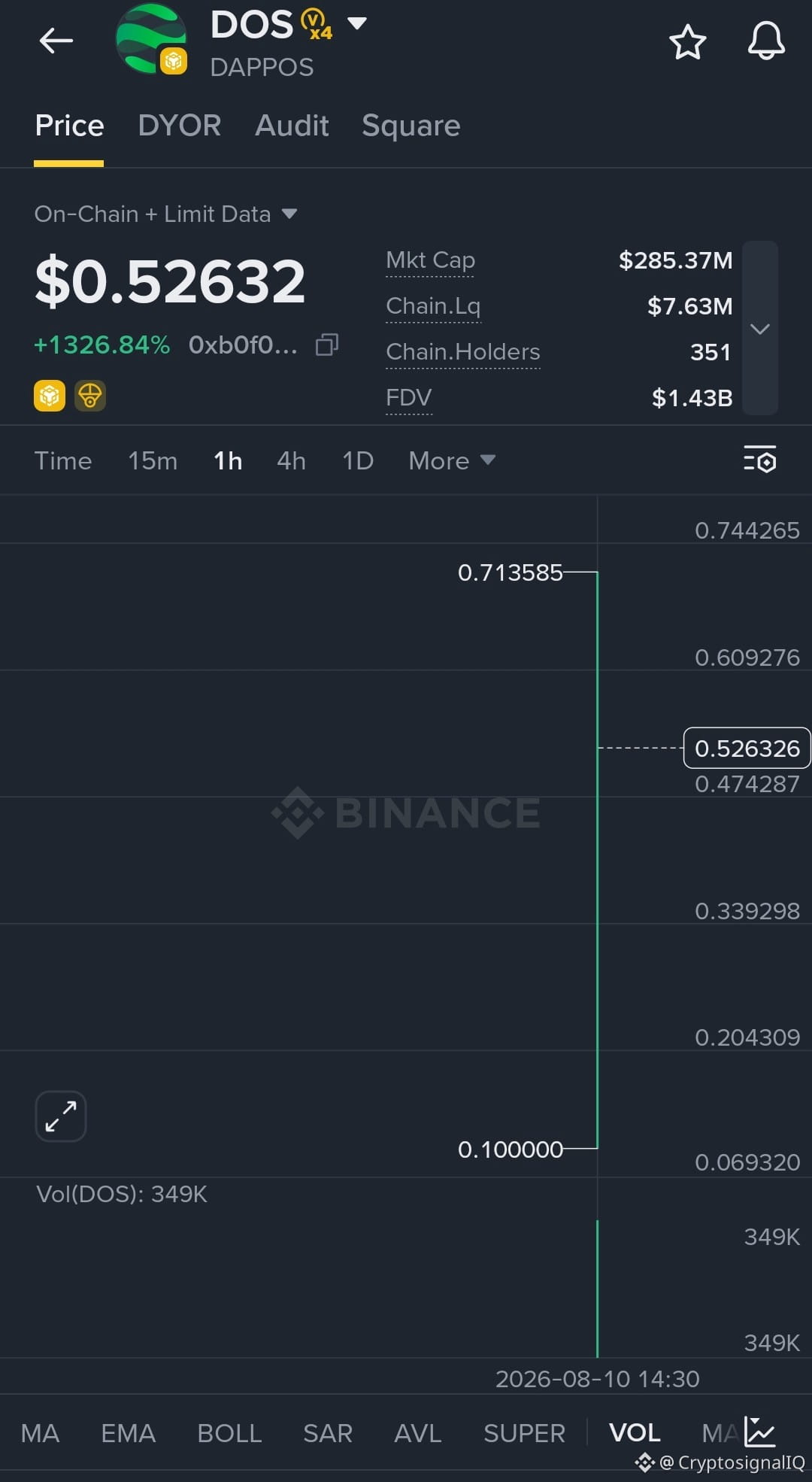The width and height of the screenshot is (812, 1482).
Task: Expand the market stats chevron panel
Action: 760,328
